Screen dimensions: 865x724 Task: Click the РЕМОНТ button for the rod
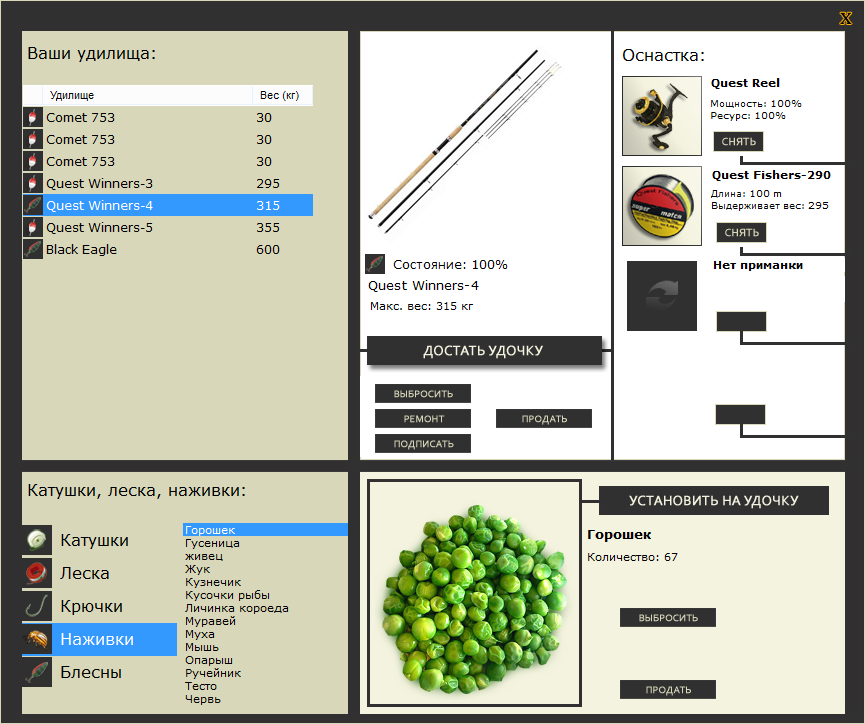(x=423, y=418)
